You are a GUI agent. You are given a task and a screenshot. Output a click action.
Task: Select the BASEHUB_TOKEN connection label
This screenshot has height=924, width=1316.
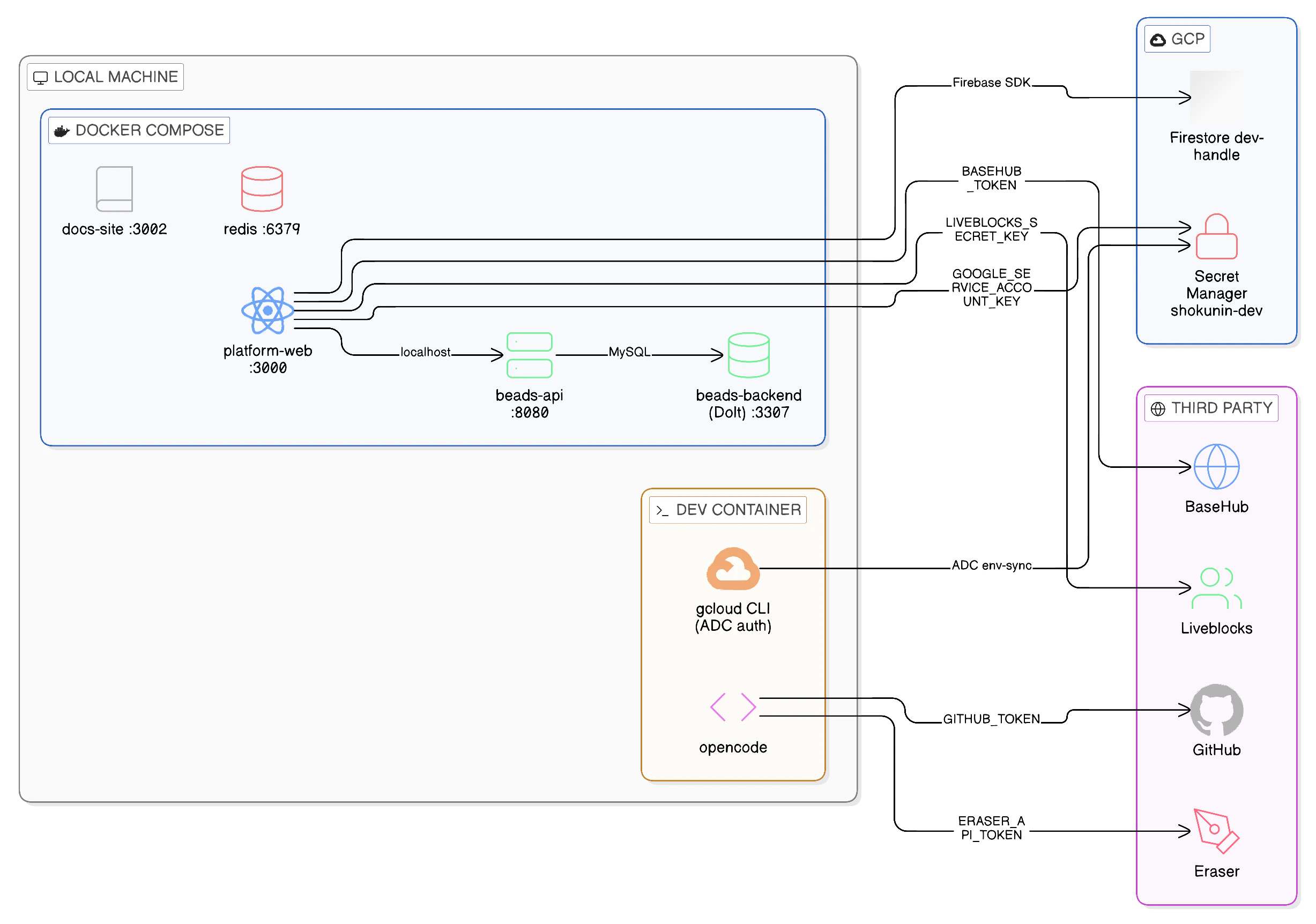coord(992,178)
